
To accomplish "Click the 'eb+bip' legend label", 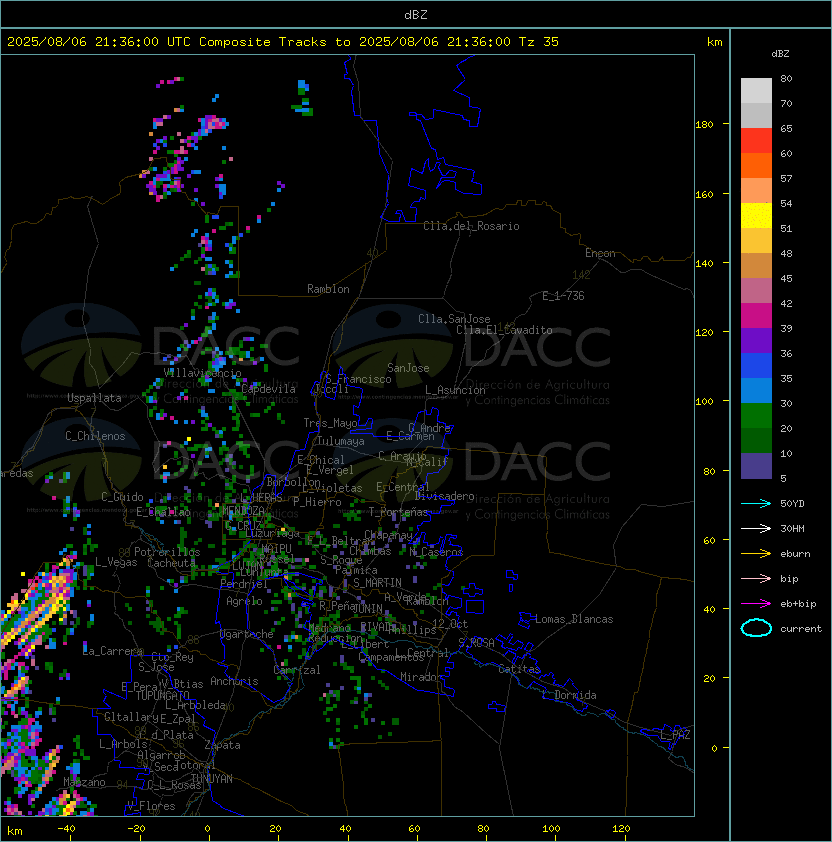I will pyautogui.click(x=798, y=604).
